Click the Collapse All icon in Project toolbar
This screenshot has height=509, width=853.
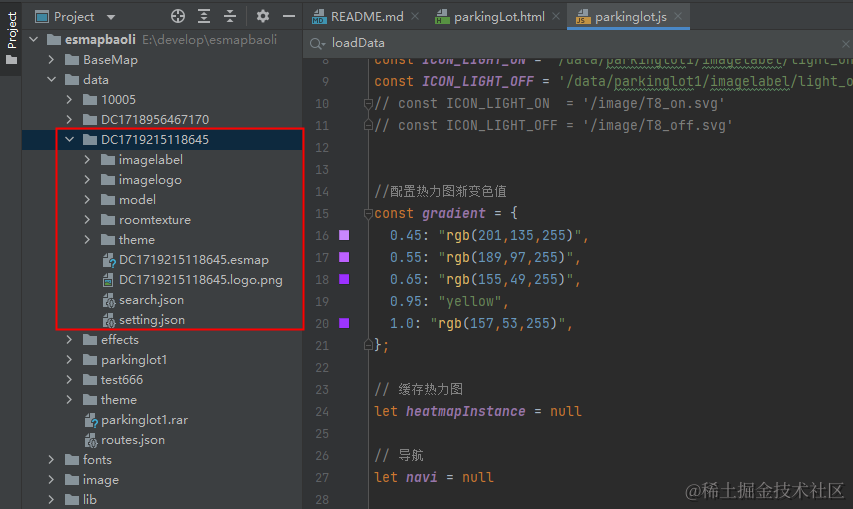tap(230, 16)
